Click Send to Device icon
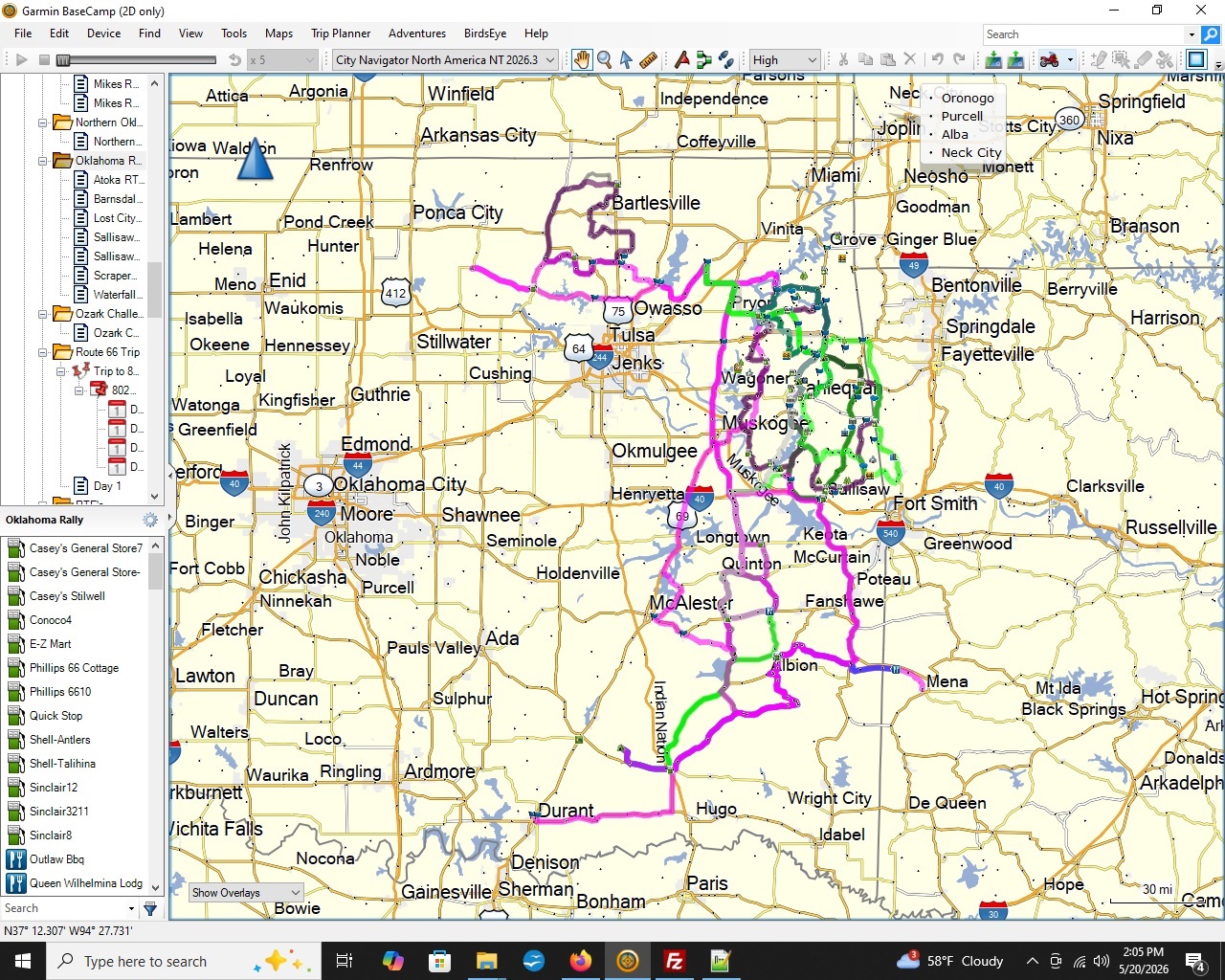This screenshot has height=980, width=1225. pyautogui.click(x=993, y=59)
